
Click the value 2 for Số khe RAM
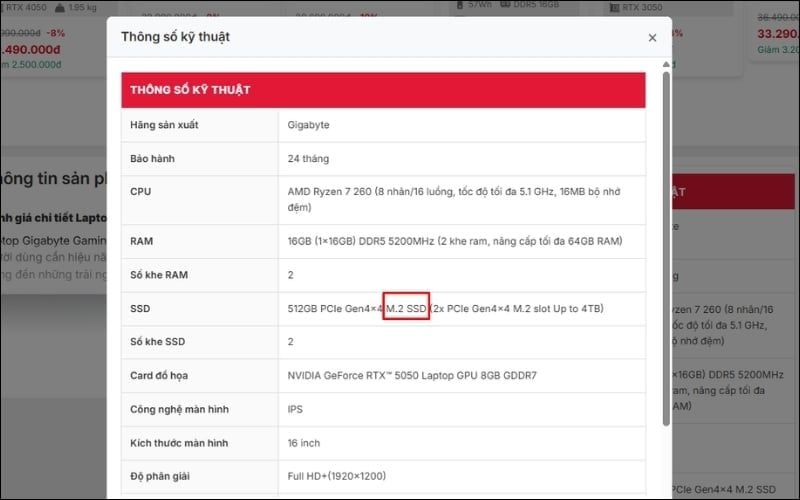click(x=290, y=275)
